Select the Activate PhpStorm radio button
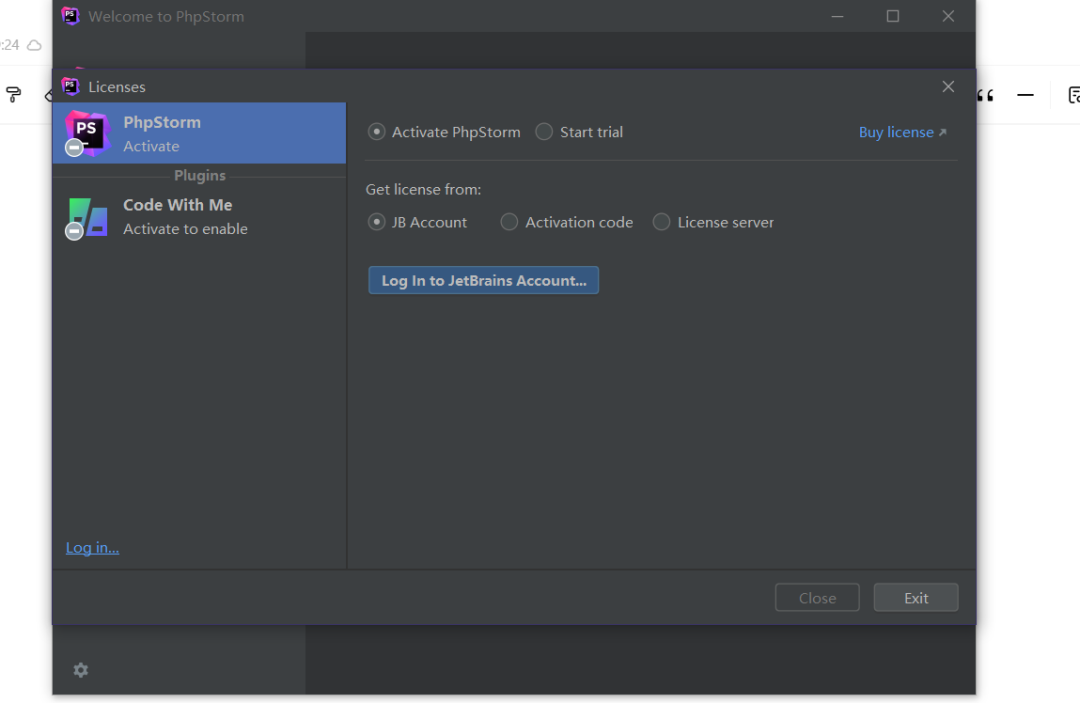1080x703 pixels. tap(377, 132)
